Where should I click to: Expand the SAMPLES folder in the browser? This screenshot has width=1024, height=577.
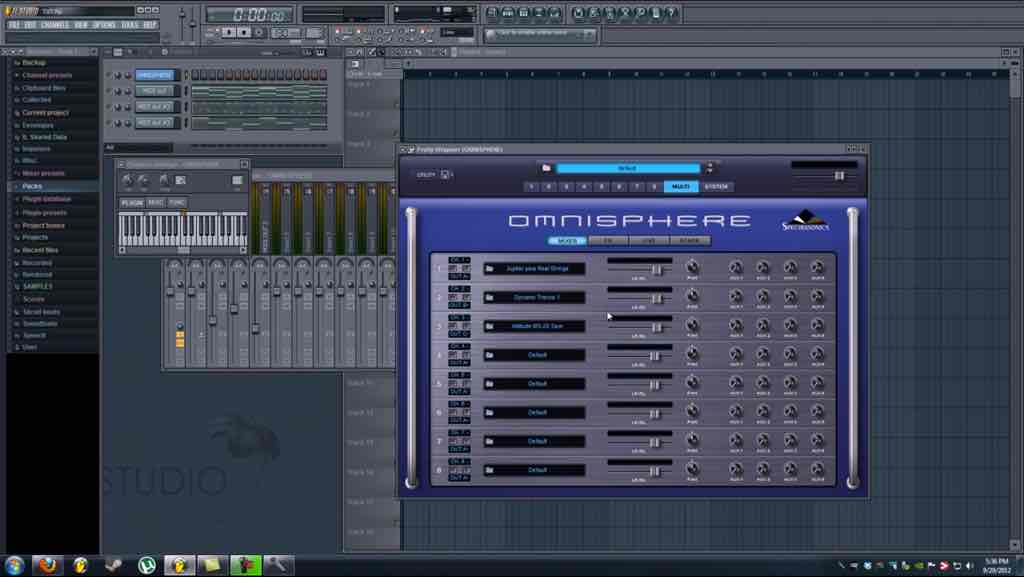37,287
